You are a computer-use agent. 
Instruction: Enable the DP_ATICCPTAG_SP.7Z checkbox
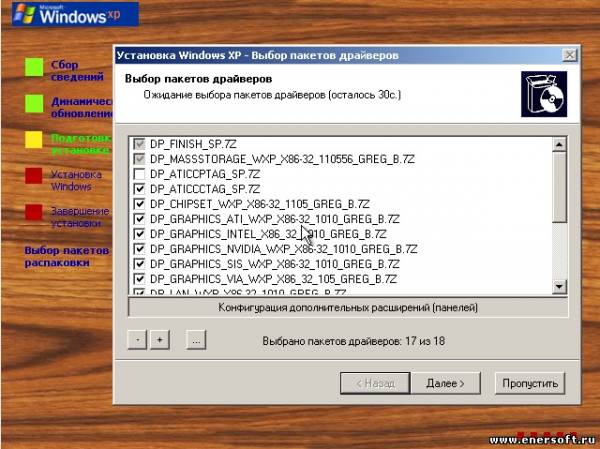[139, 174]
